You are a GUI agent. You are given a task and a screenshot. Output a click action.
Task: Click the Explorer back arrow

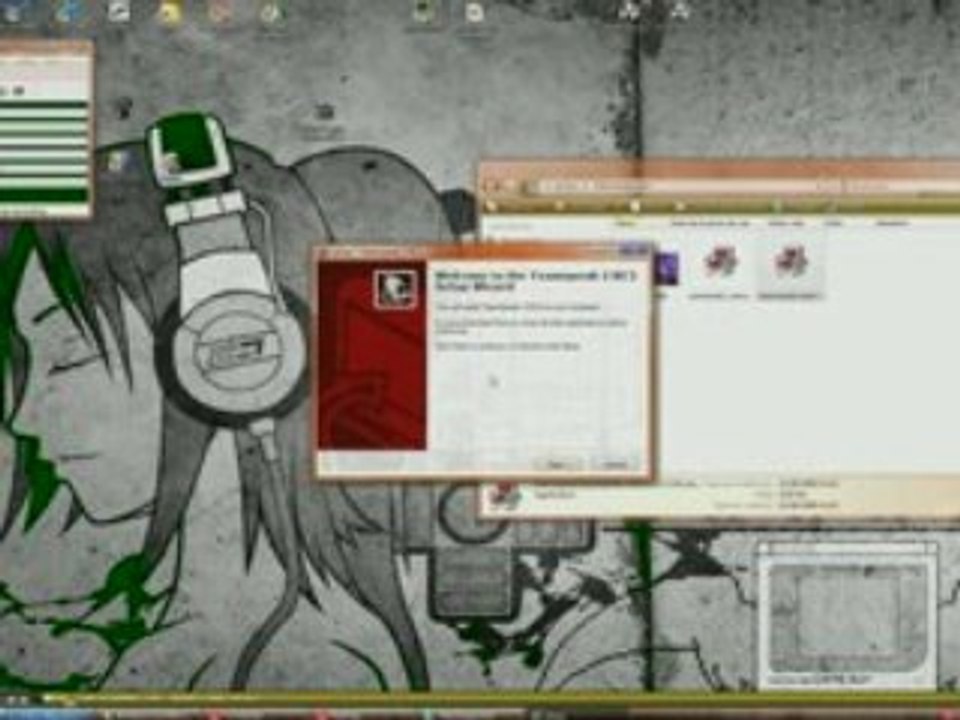pos(492,186)
